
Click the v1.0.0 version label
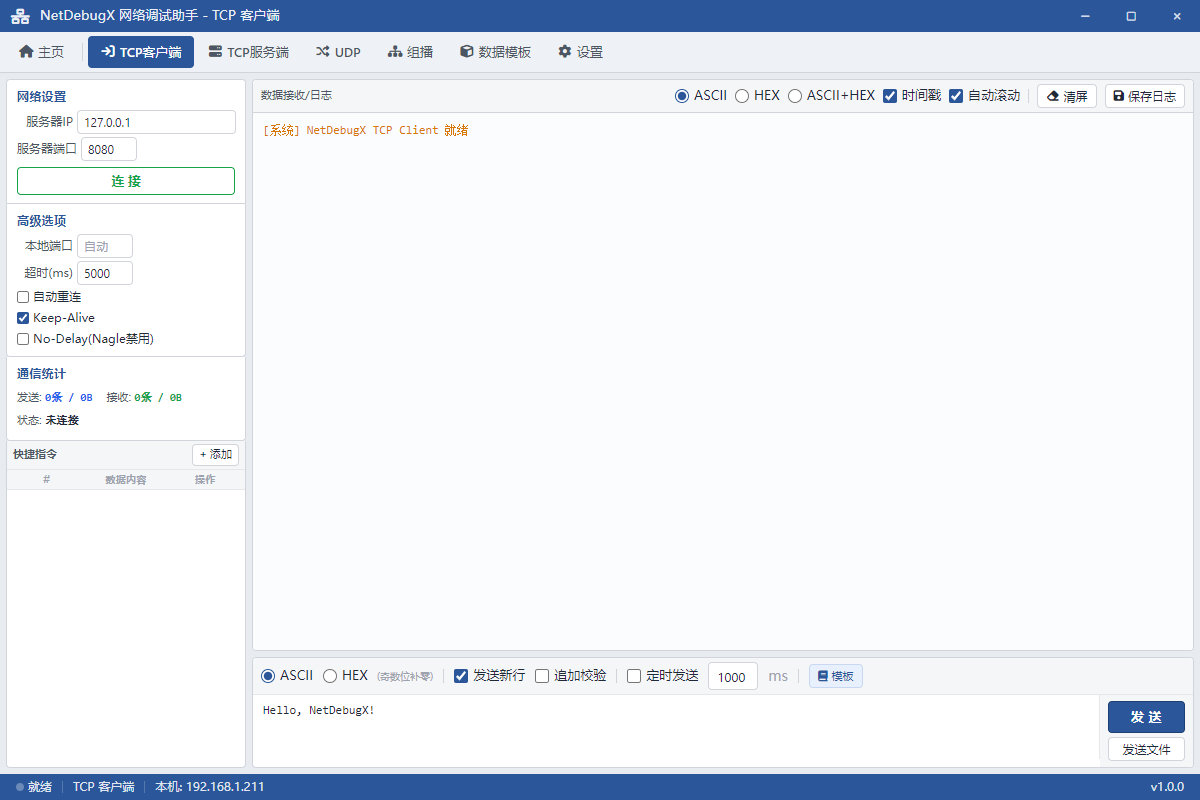[x=1167, y=787]
